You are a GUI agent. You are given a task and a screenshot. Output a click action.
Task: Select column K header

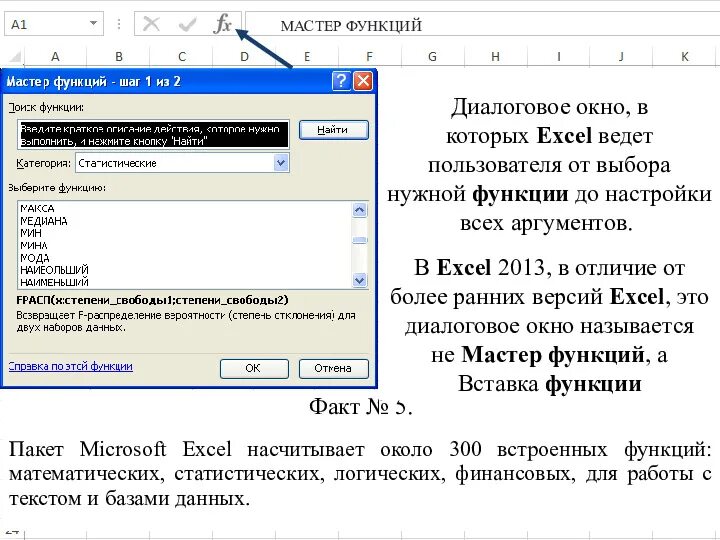684,56
